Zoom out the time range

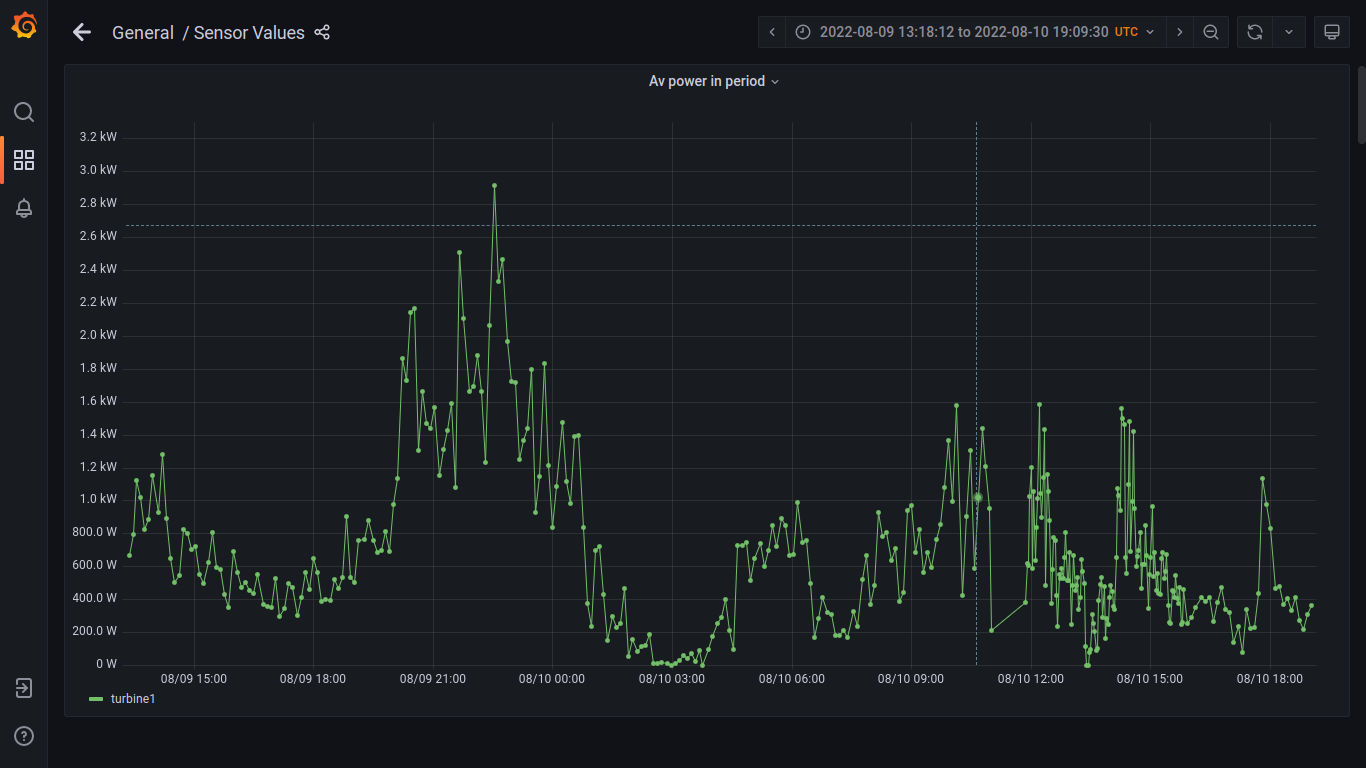coord(1210,32)
